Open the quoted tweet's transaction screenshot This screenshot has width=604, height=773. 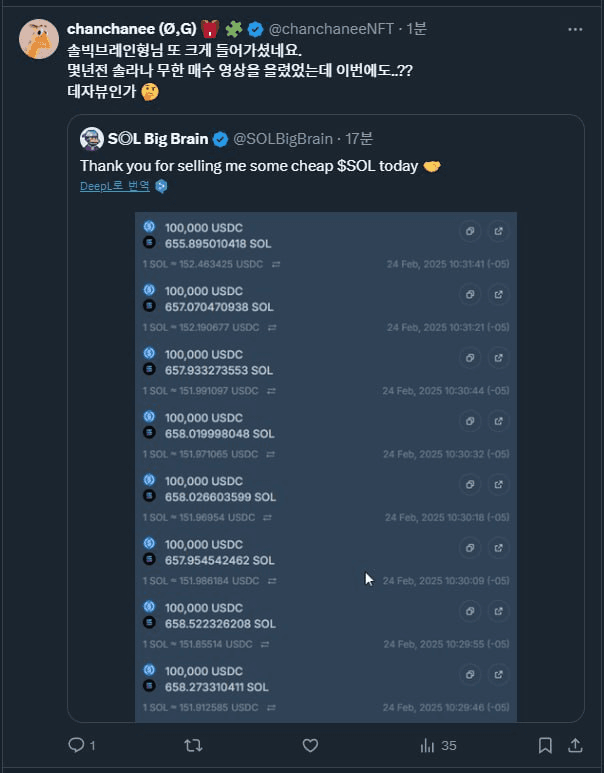[x=326, y=465]
